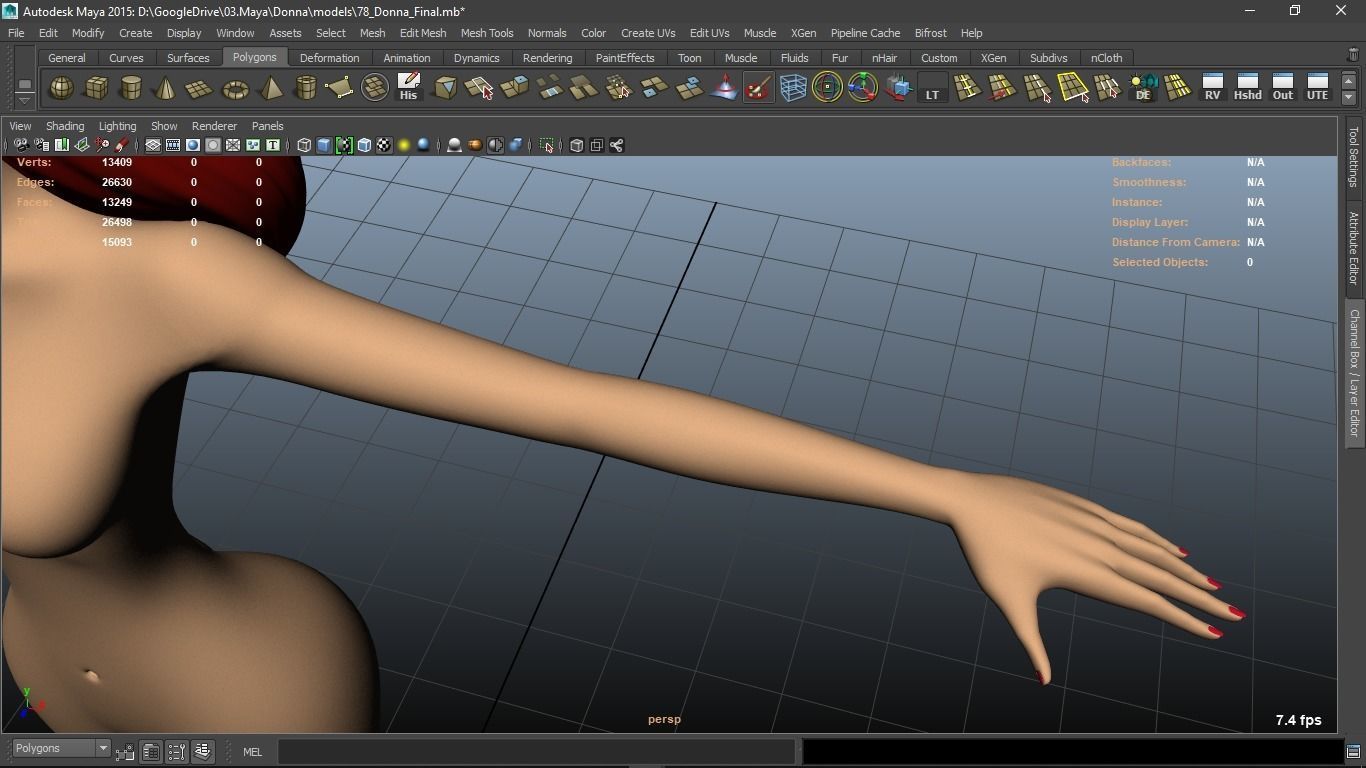Open the Shading panel menu
Image resolution: width=1366 pixels, height=768 pixels.
(65, 126)
